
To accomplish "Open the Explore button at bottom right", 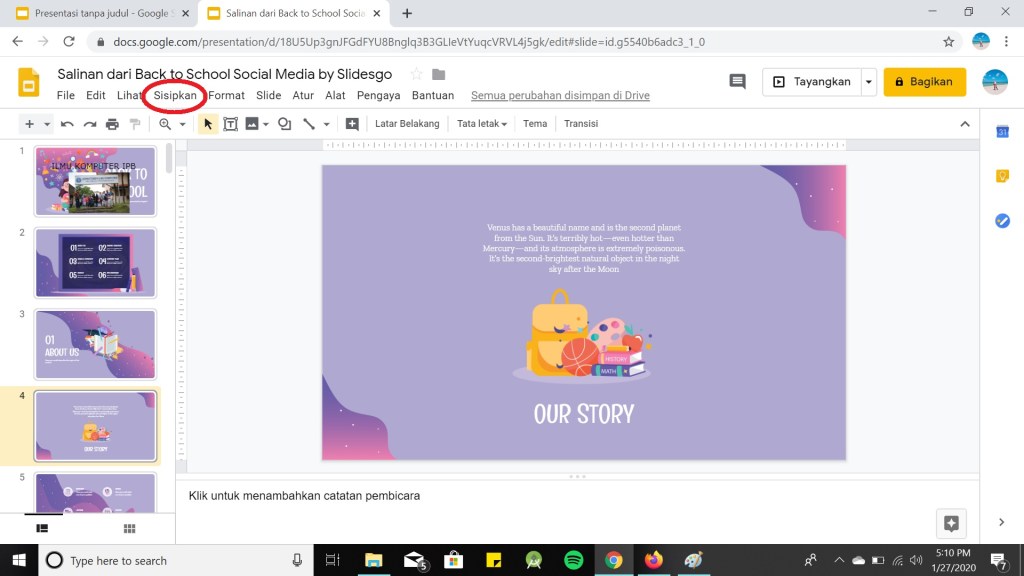I will [x=950, y=523].
